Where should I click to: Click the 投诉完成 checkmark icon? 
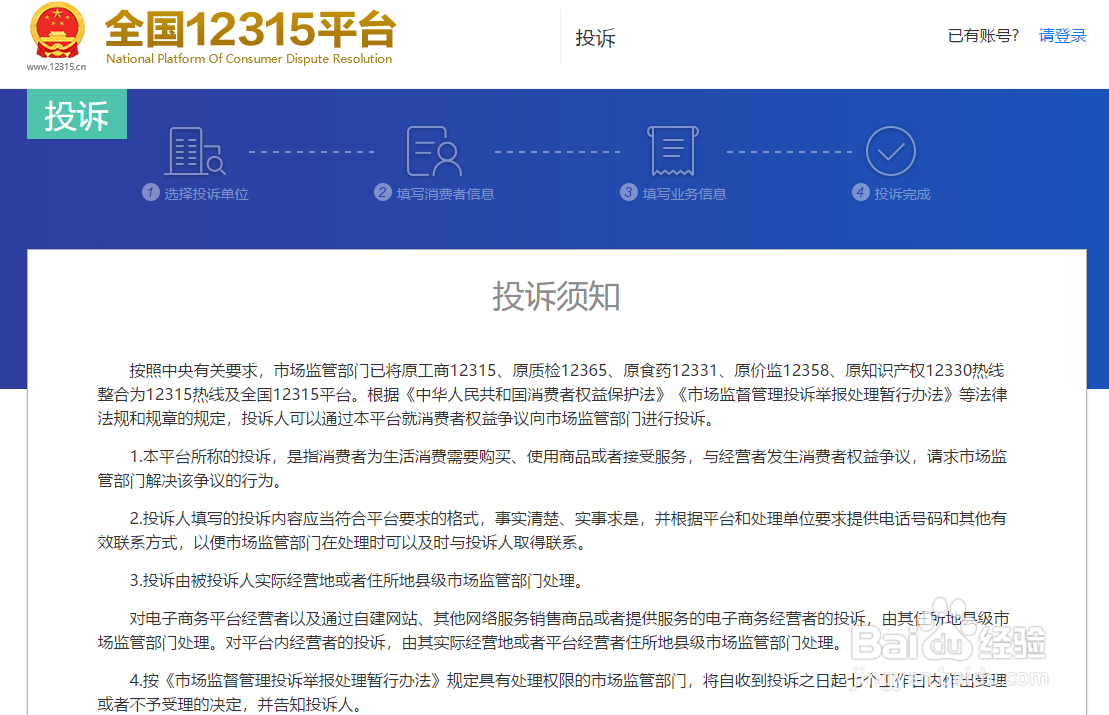(x=890, y=150)
